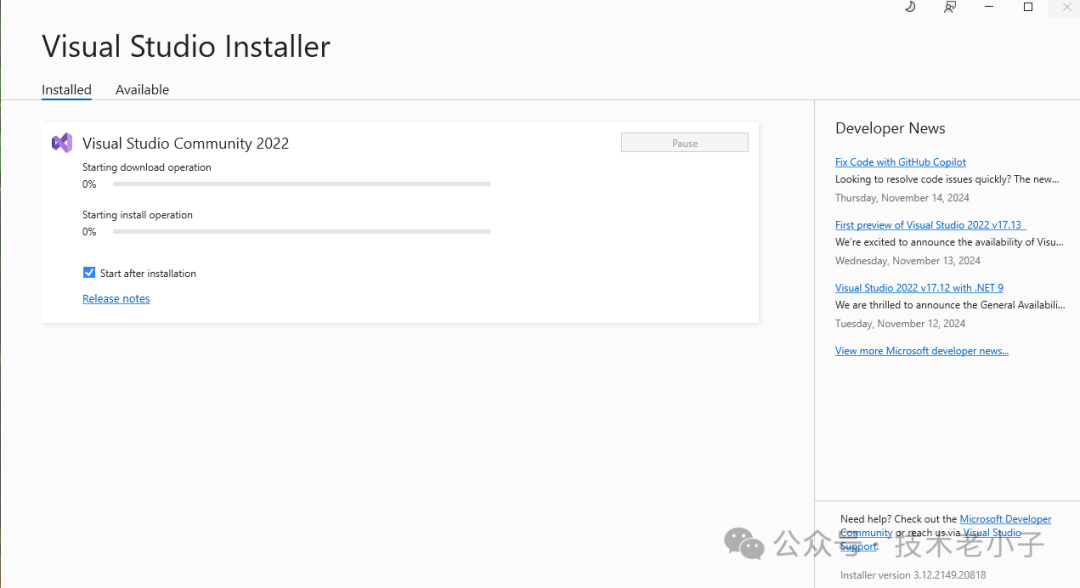
Task: Minimize the installer window
Action: 989,7
